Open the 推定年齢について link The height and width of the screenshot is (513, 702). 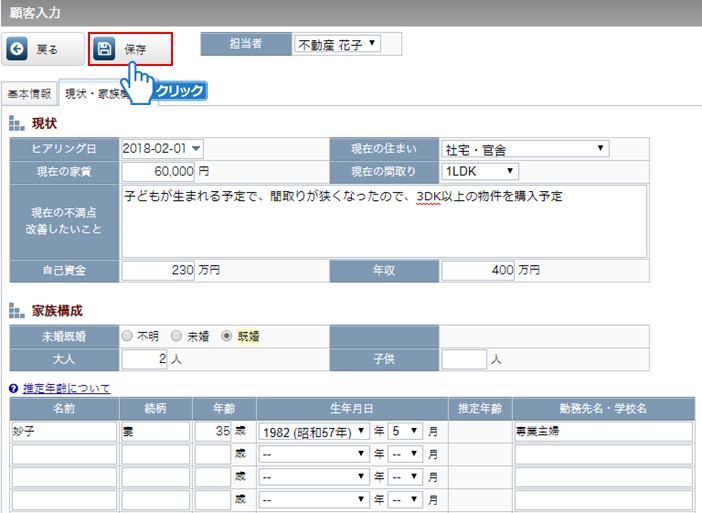66,388
